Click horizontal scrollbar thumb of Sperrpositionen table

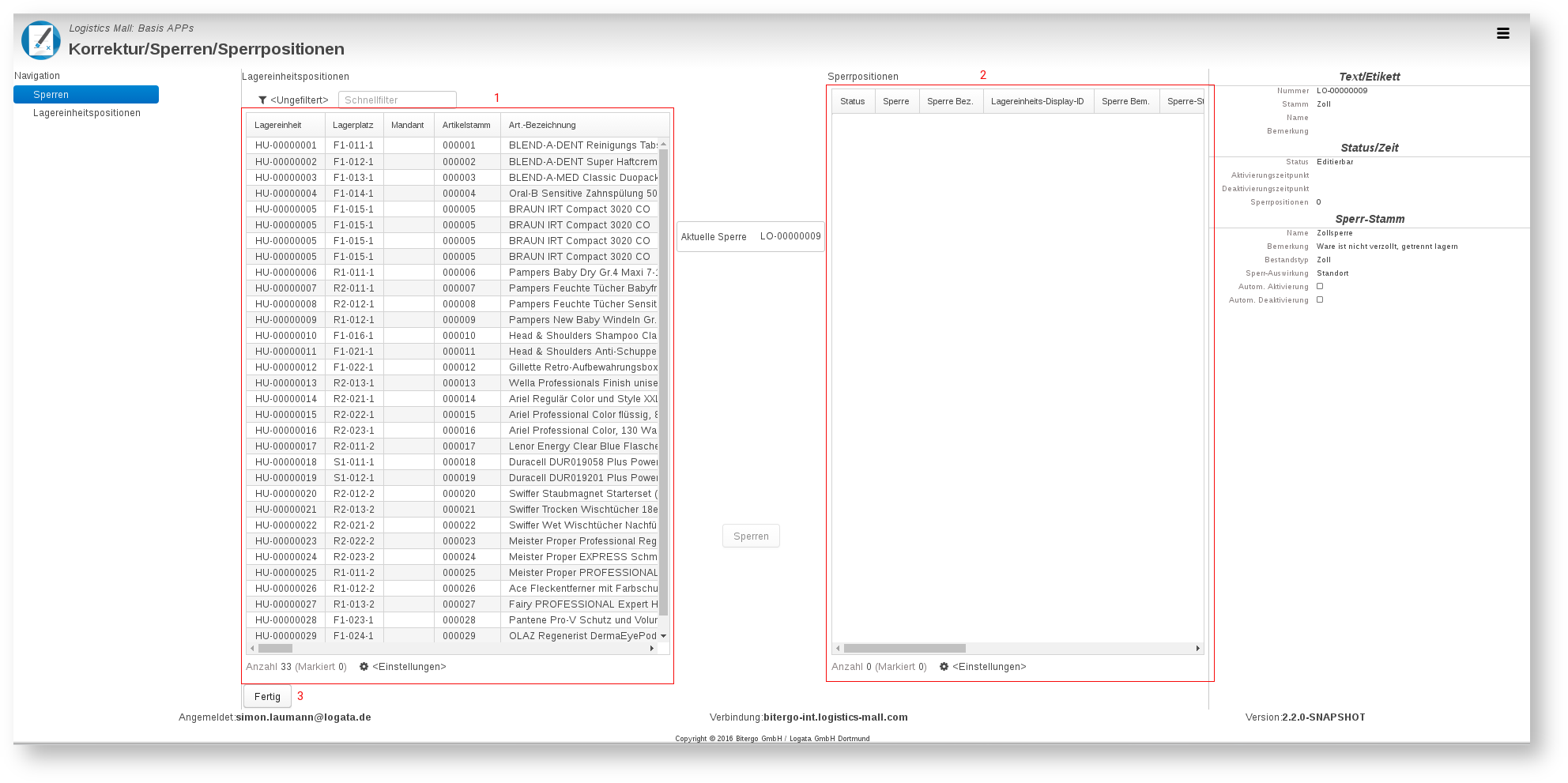coord(905,649)
